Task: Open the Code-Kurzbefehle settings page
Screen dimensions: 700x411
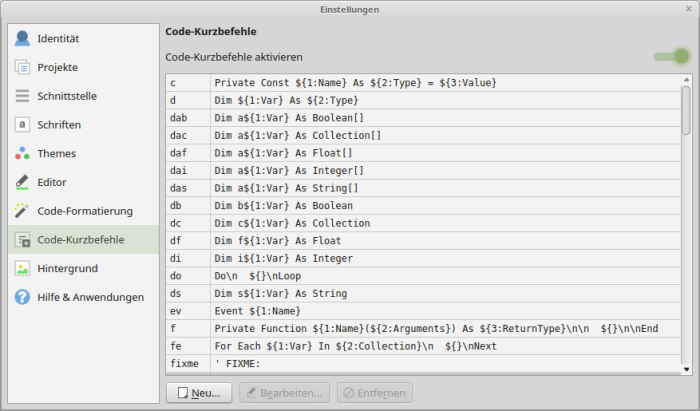Action: pos(81,240)
